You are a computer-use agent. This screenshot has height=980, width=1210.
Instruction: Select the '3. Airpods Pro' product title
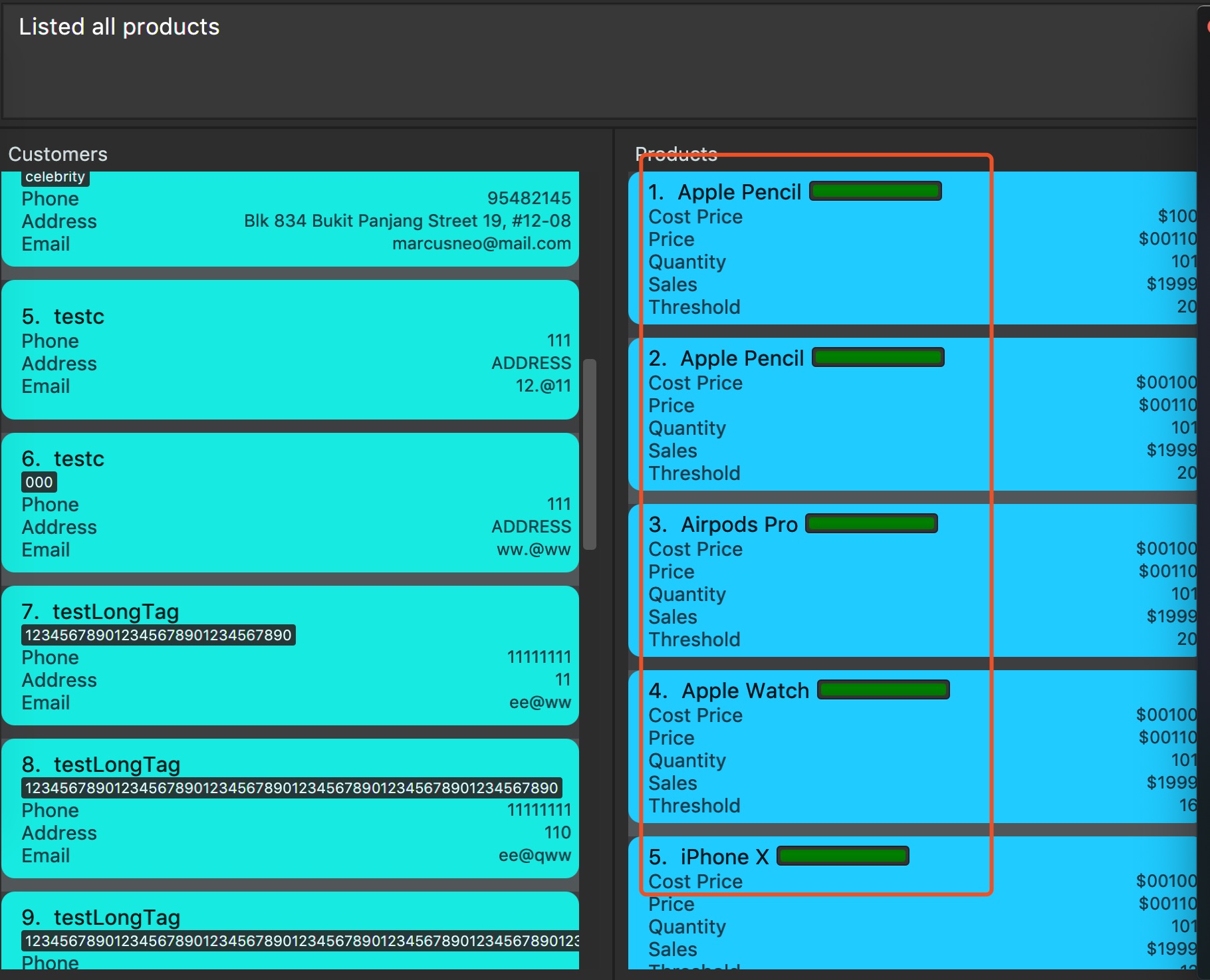pos(723,525)
